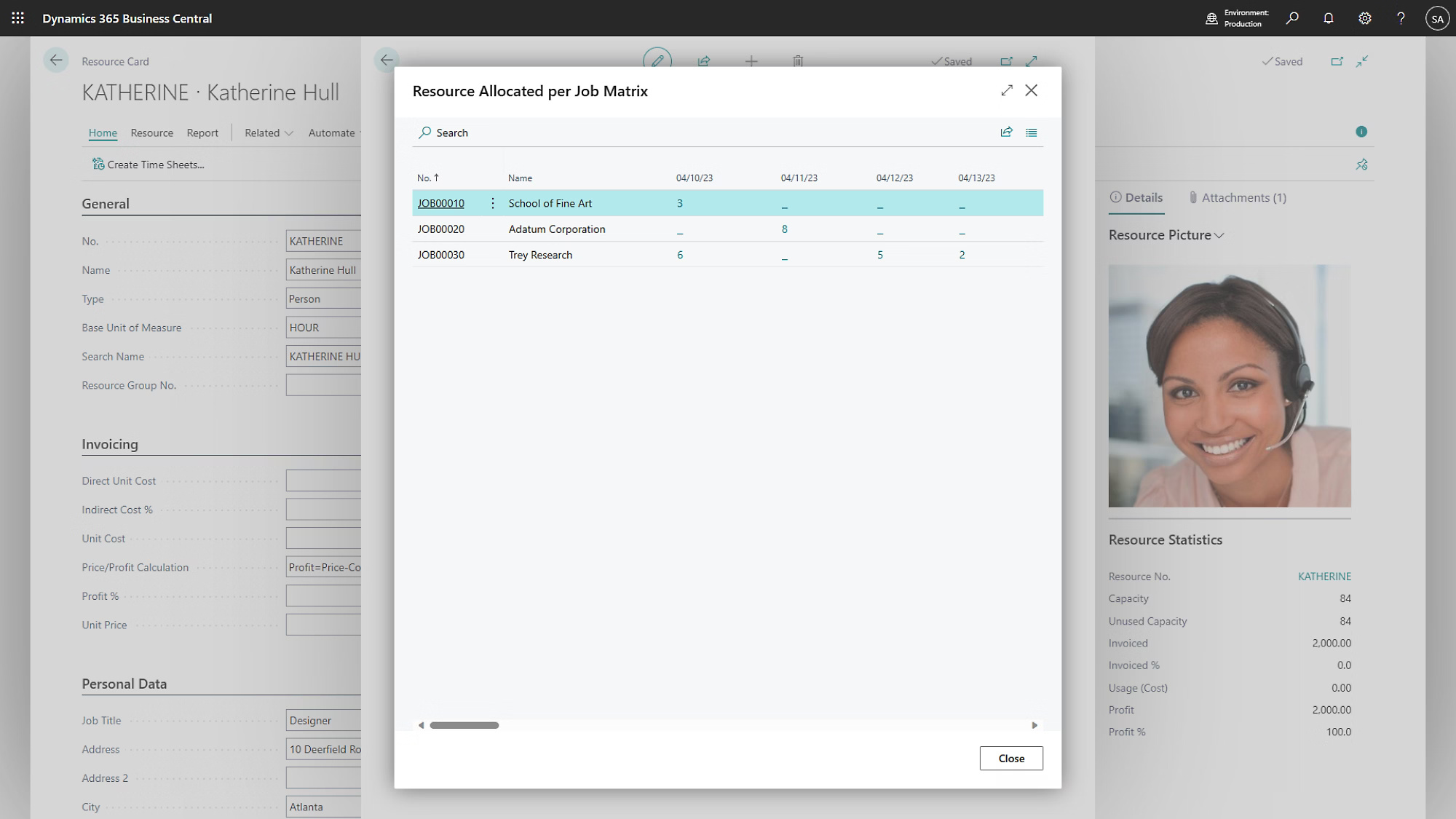Delete the record with the trash icon
The width and height of the screenshot is (1456, 819).
798,61
